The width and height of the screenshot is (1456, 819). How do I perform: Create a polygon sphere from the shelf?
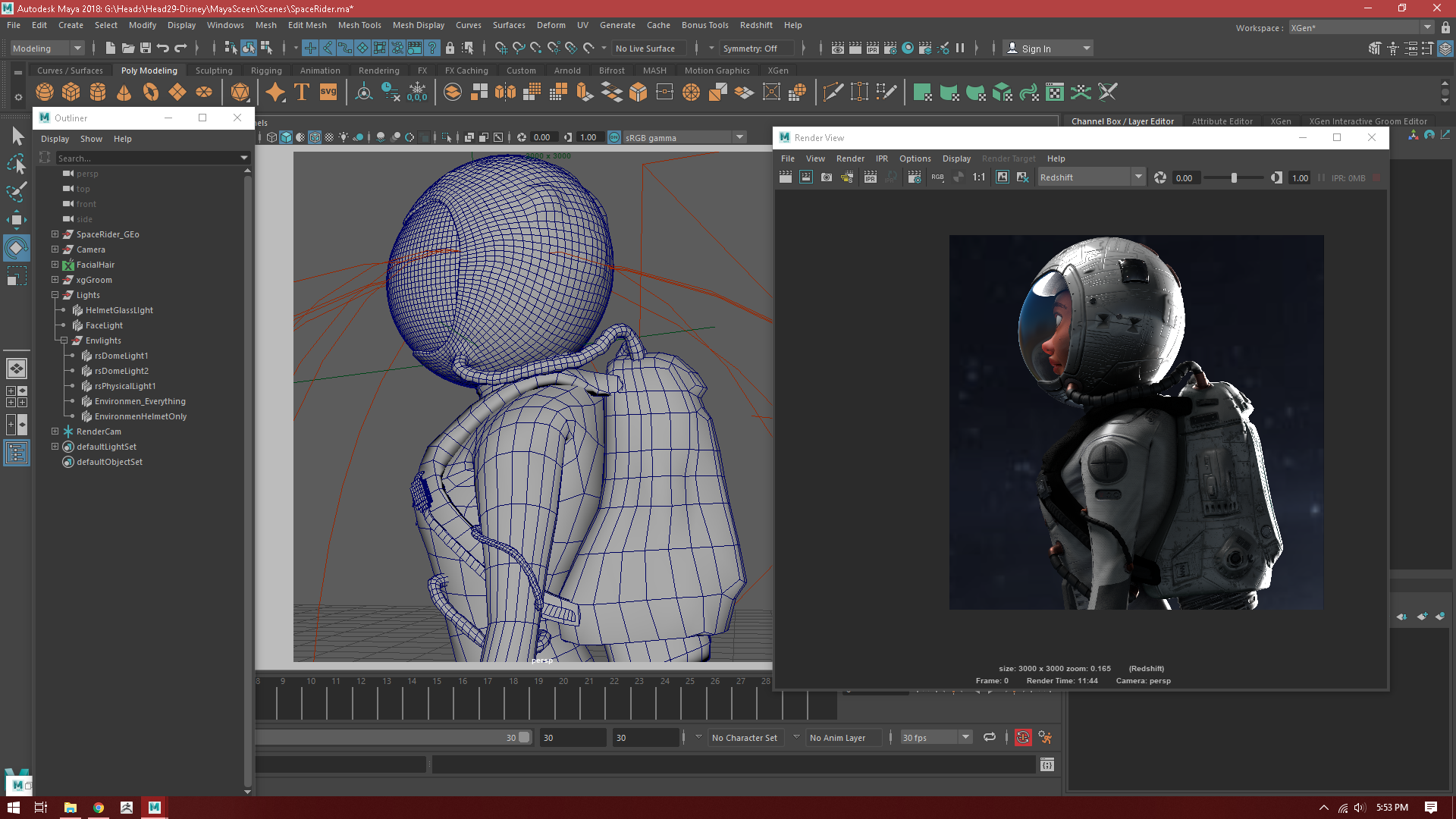(45, 93)
